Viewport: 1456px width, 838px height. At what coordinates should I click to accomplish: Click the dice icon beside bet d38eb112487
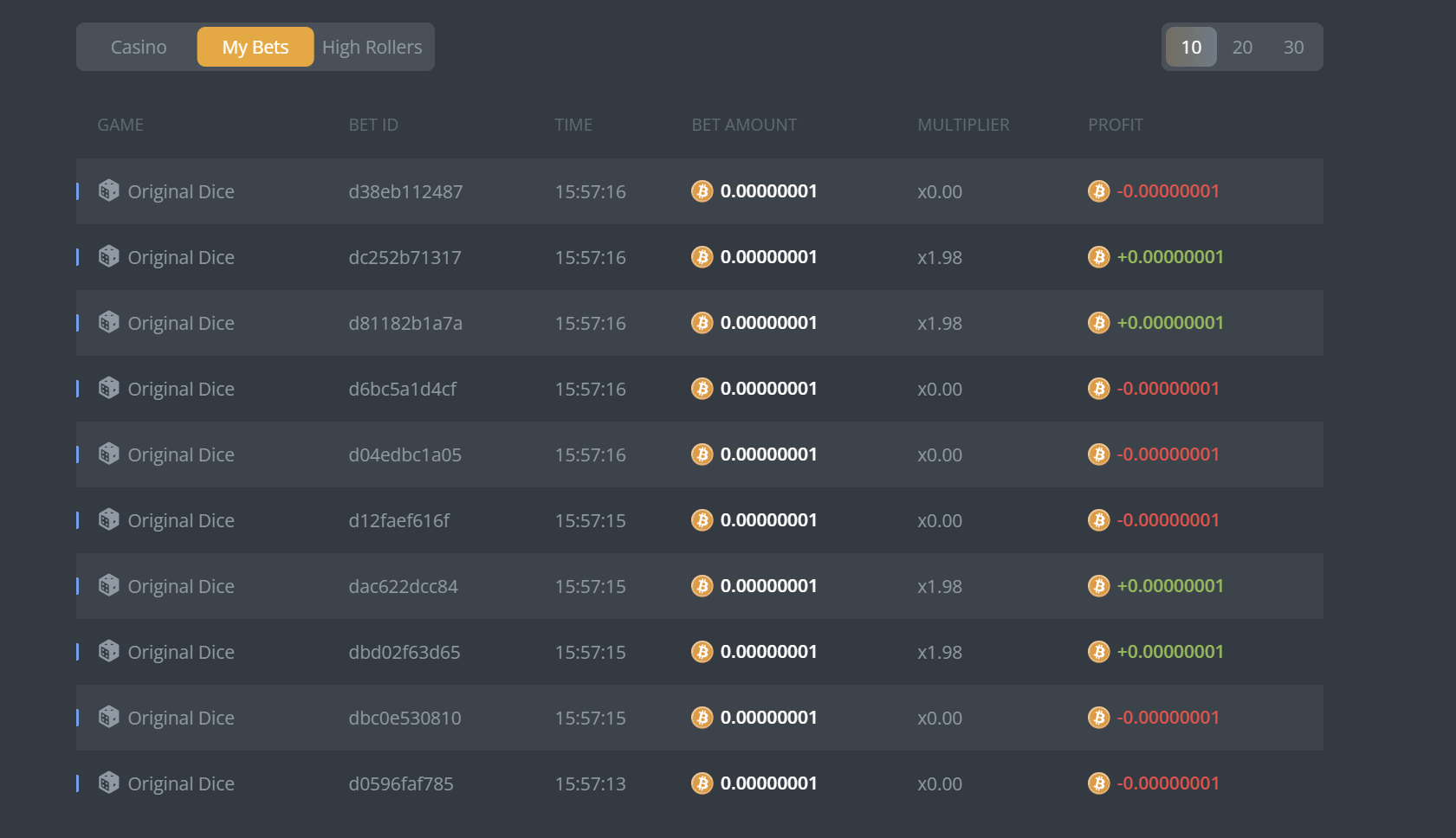tap(108, 190)
